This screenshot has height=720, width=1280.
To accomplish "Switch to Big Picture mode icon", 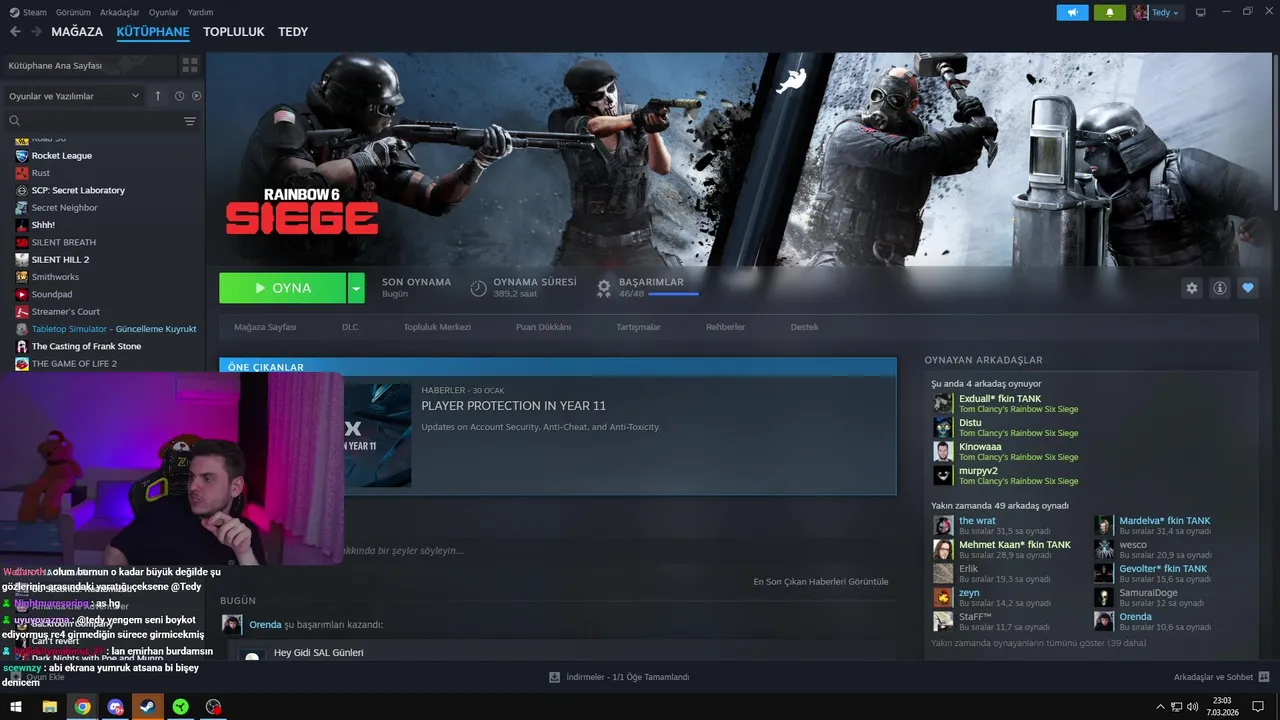I will 1201,12.
